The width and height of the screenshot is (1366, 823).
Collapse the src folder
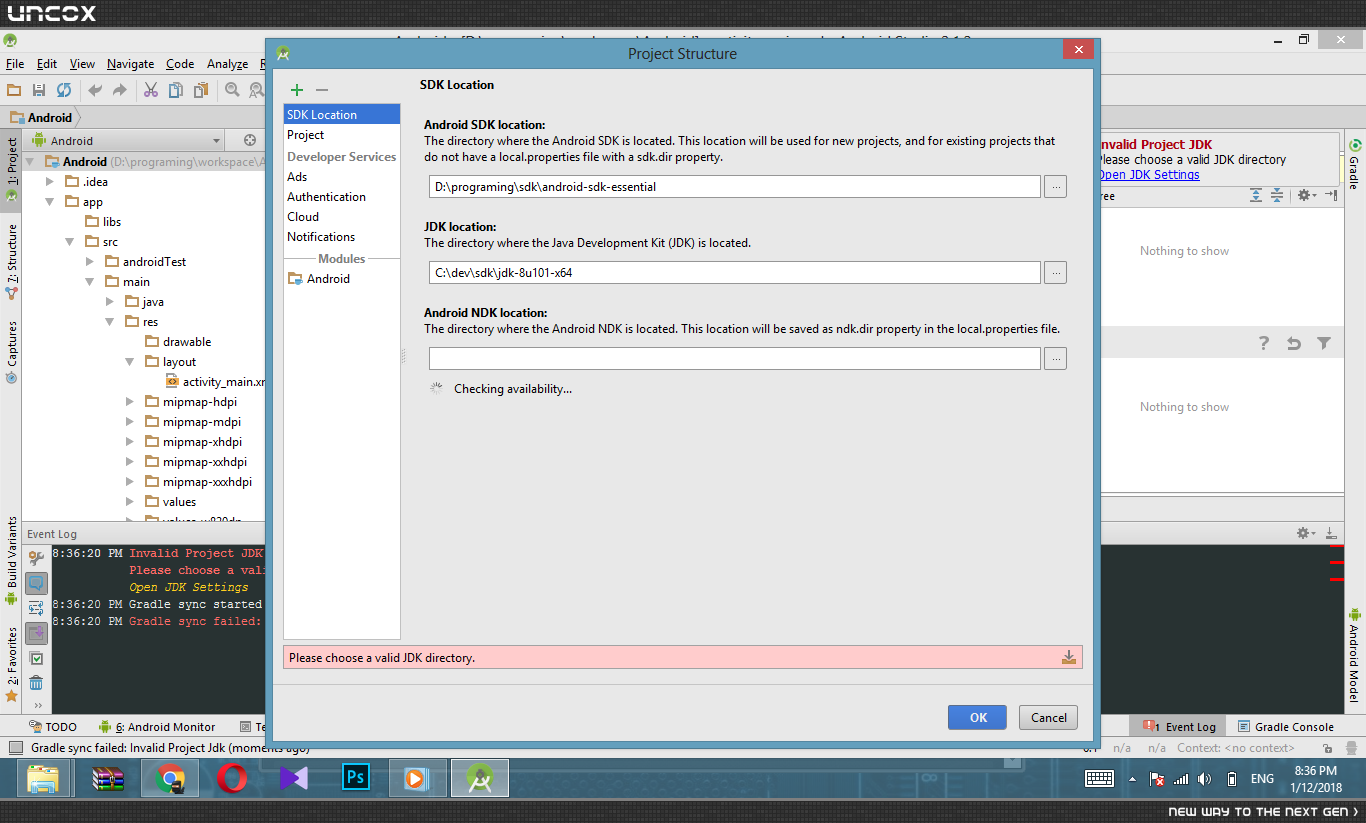70,241
